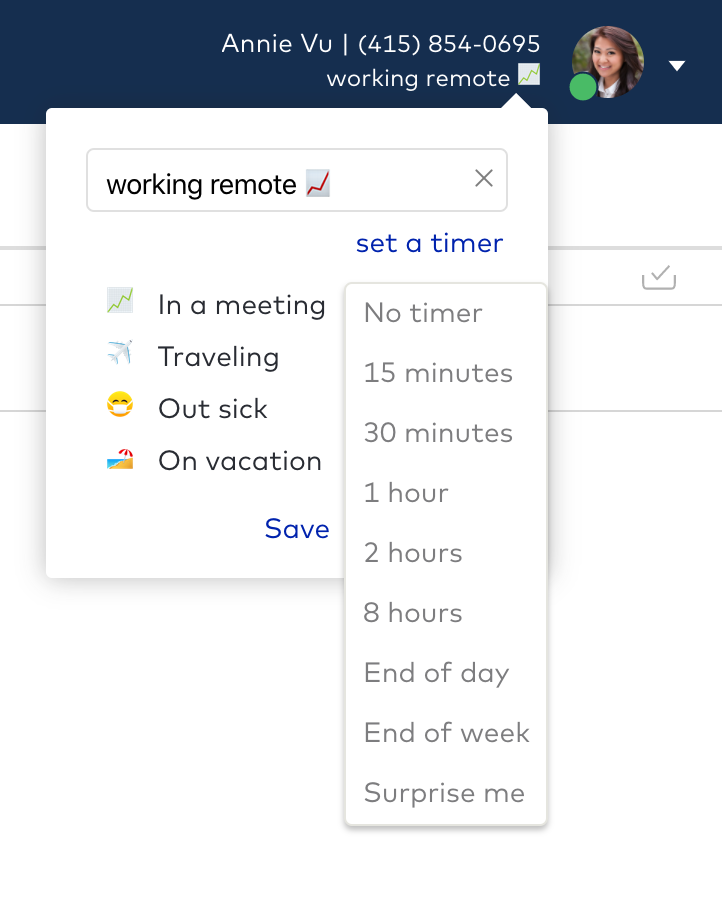Pick End of week timer option
Image resolution: width=722 pixels, height=898 pixels.
point(447,733)
